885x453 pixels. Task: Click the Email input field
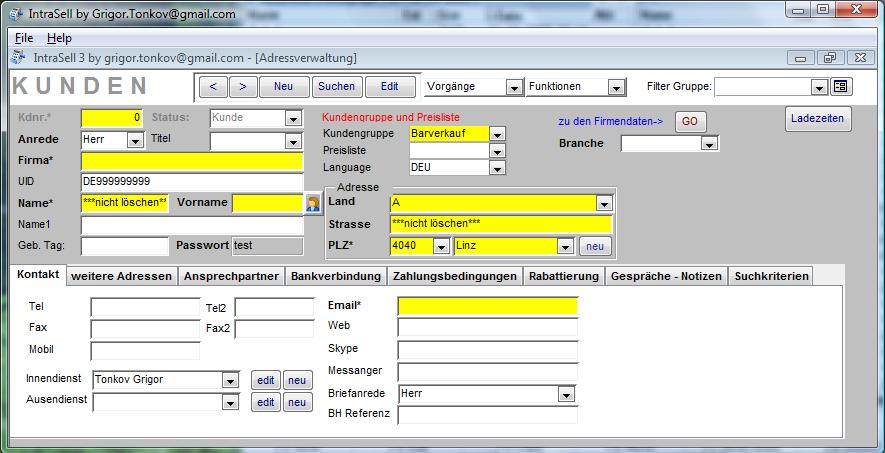coord(488,306)
